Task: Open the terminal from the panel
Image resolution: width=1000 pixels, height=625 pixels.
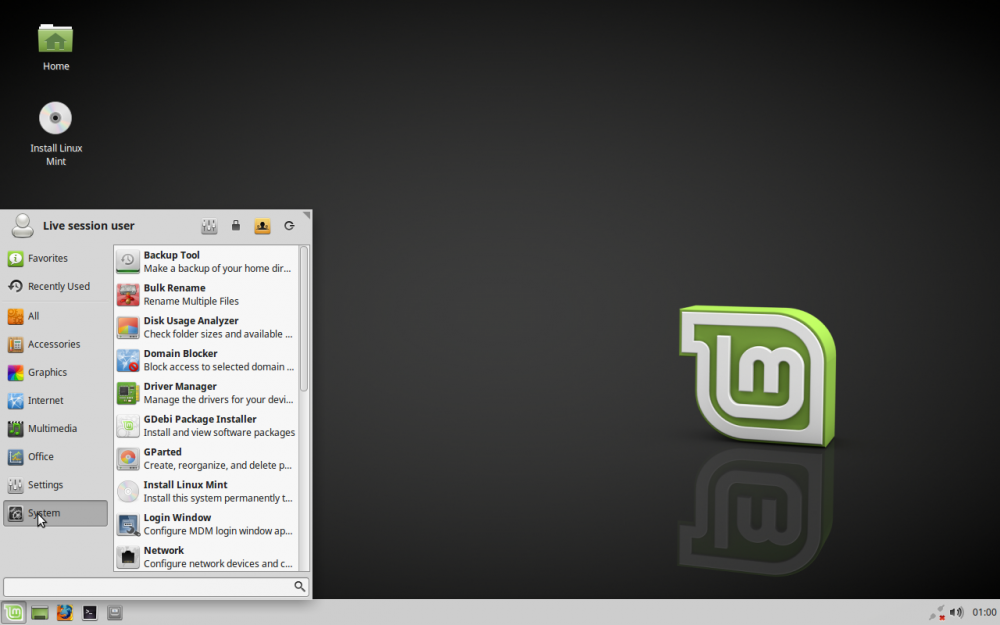Action: coord(90,613)
